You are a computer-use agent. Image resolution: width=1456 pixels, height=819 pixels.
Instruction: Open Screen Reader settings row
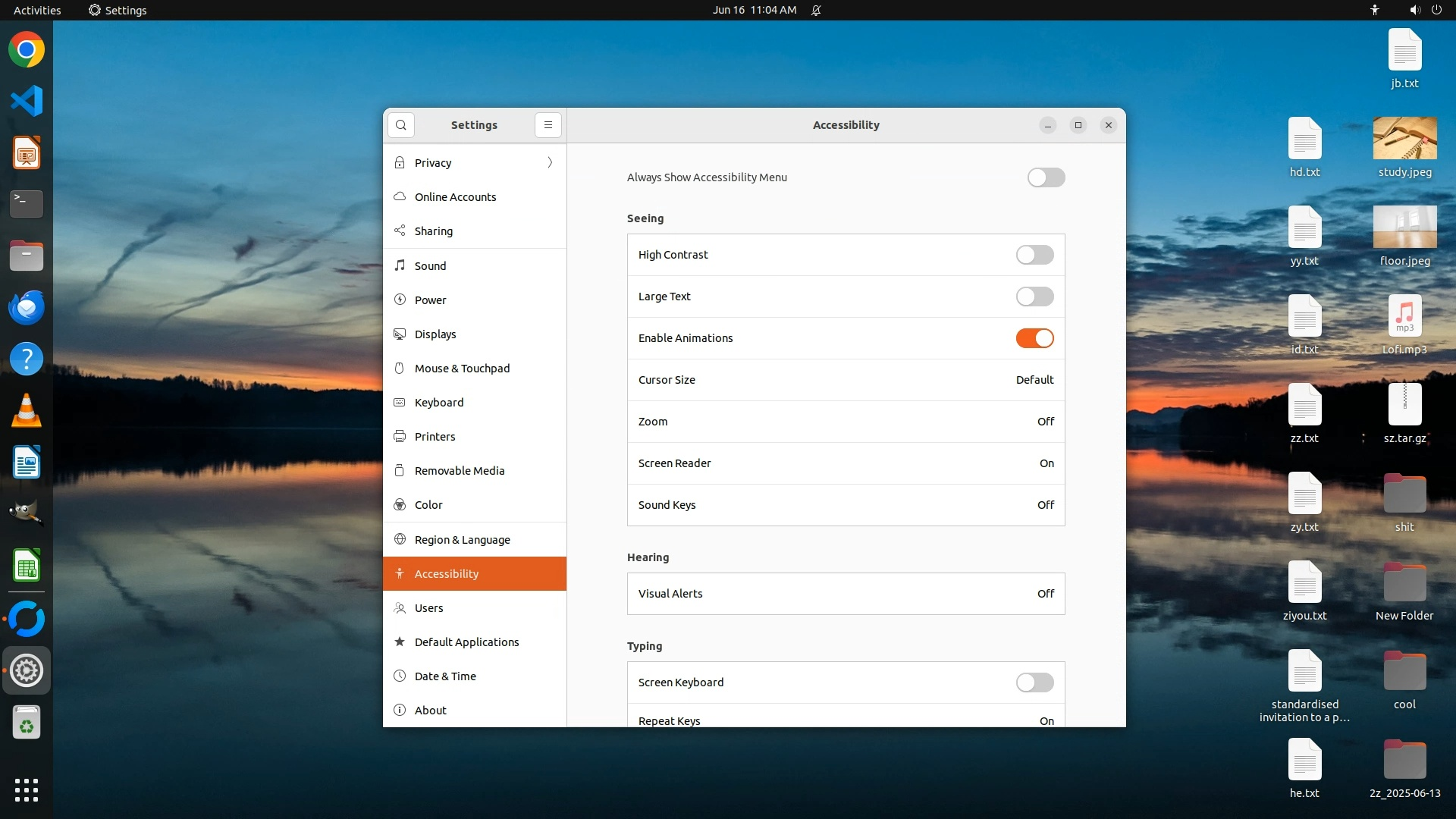(x=846, y=463)
